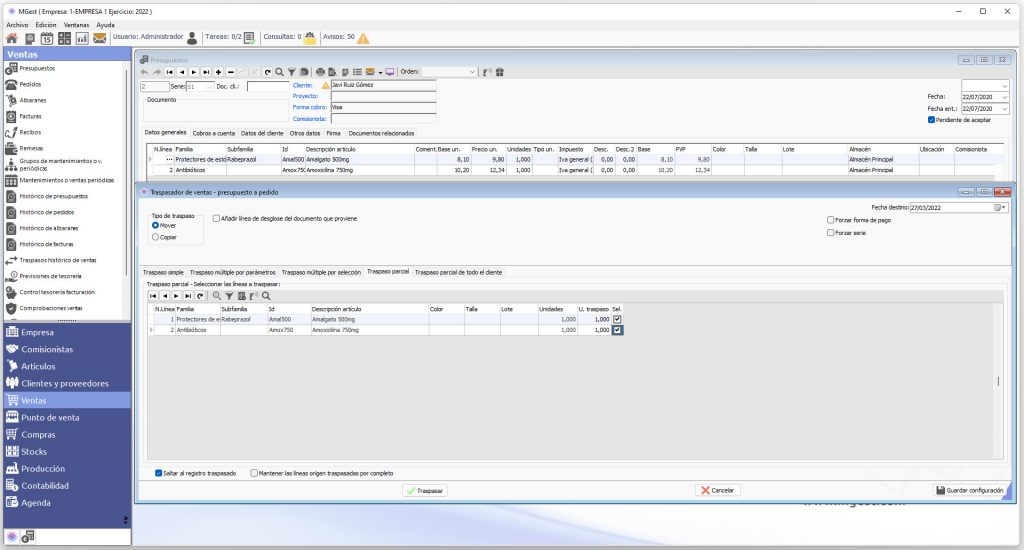Viewport: 1024px width, 550px height.
Task: Switch to Traspaso simple tab
Action: click(x=163, y=272)
